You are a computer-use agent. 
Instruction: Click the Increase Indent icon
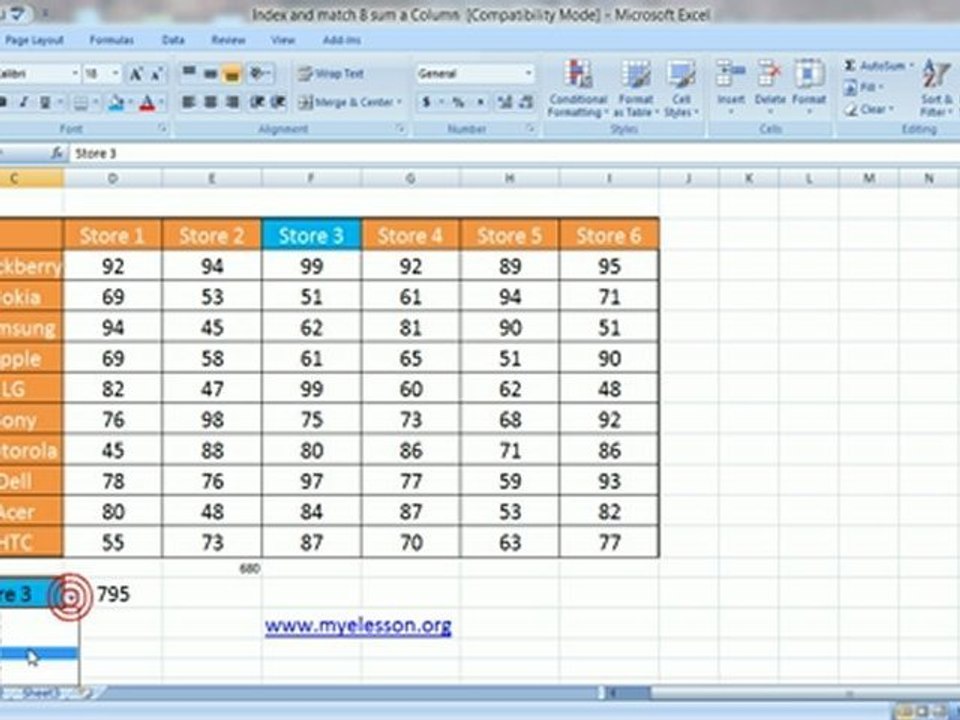(278, 102)
